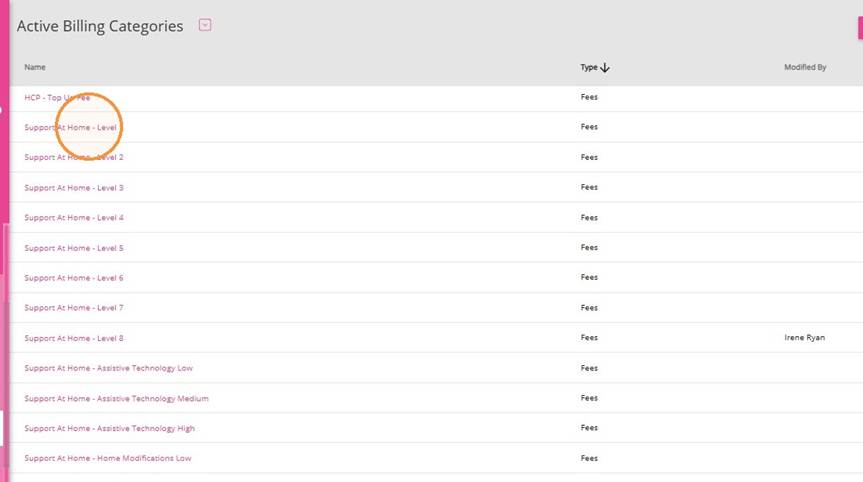Sort by the Type column header
The image size is (863, 482).
click(589, 67)
